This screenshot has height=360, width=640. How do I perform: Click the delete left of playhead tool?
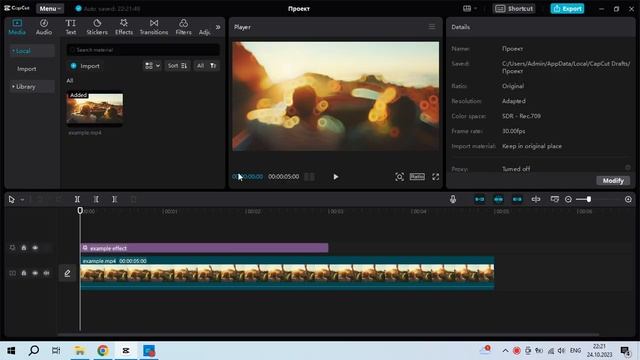[x=96, y=199]
